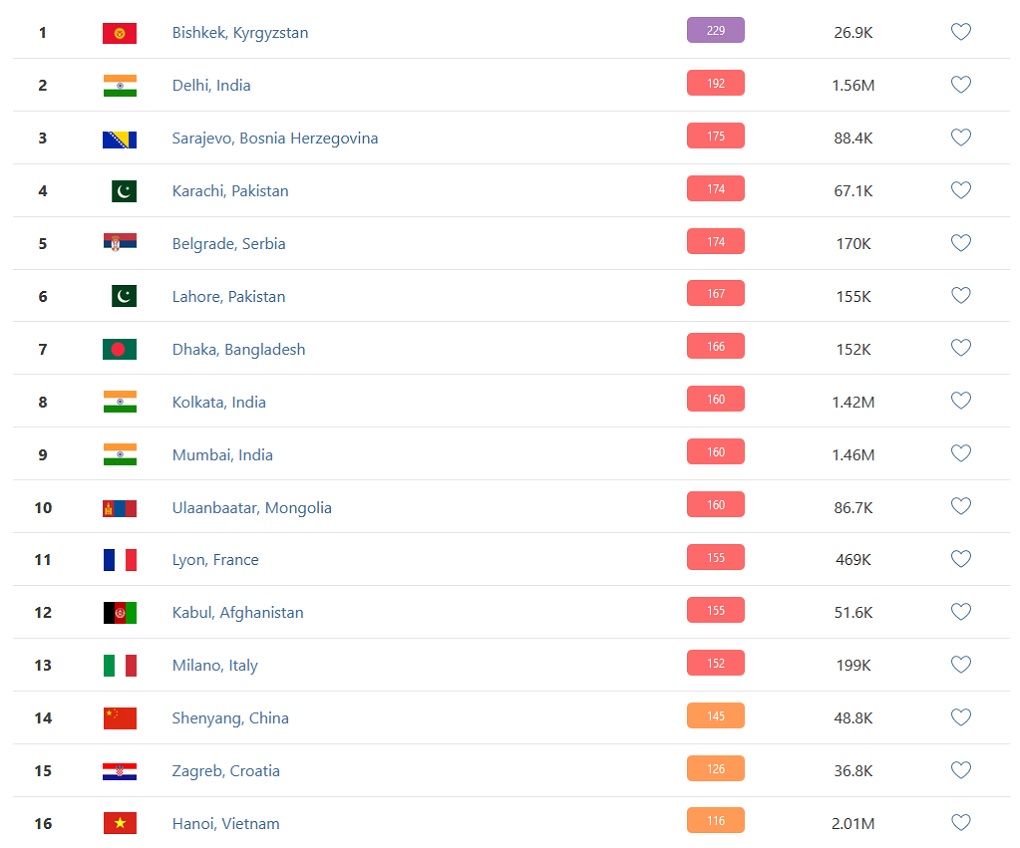Favorite Bishkek with the heart icon
Viewport: 1020px width, 848px height.
[961, 31]
